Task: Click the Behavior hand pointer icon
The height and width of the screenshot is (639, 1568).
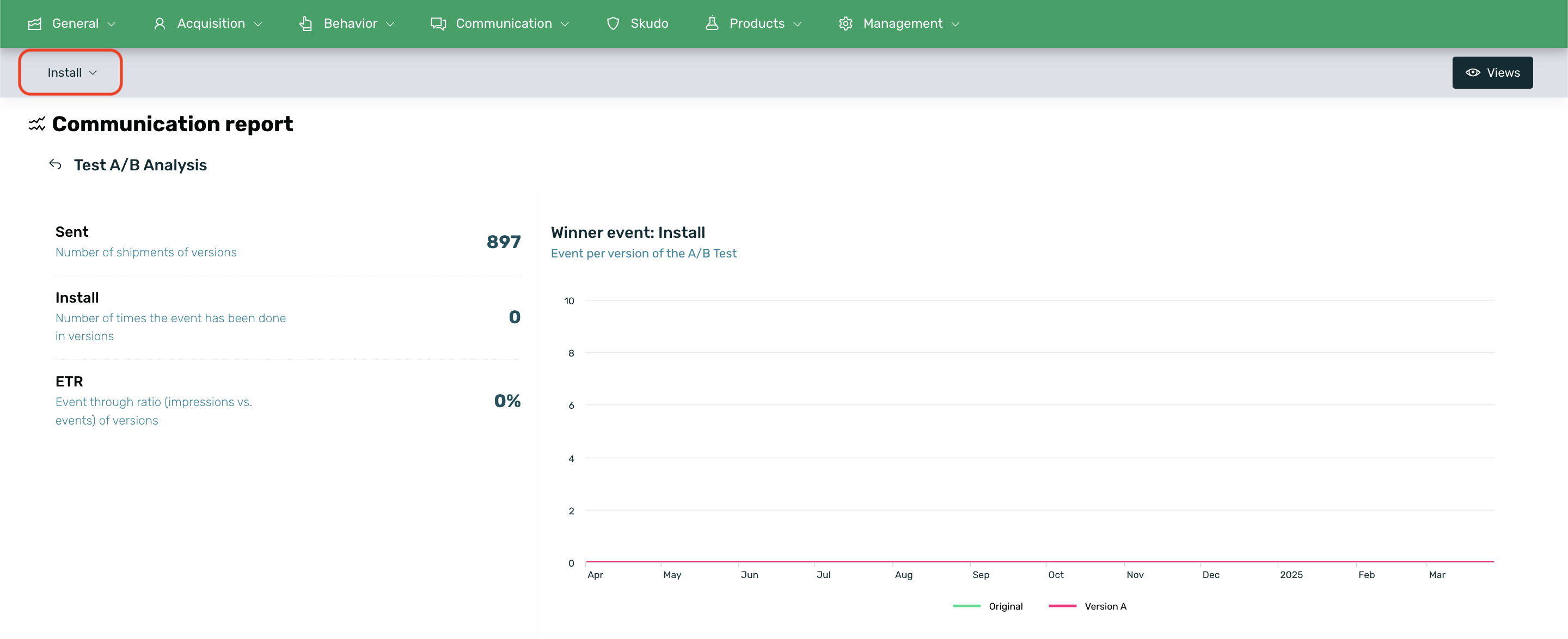Action: [305, 24]
